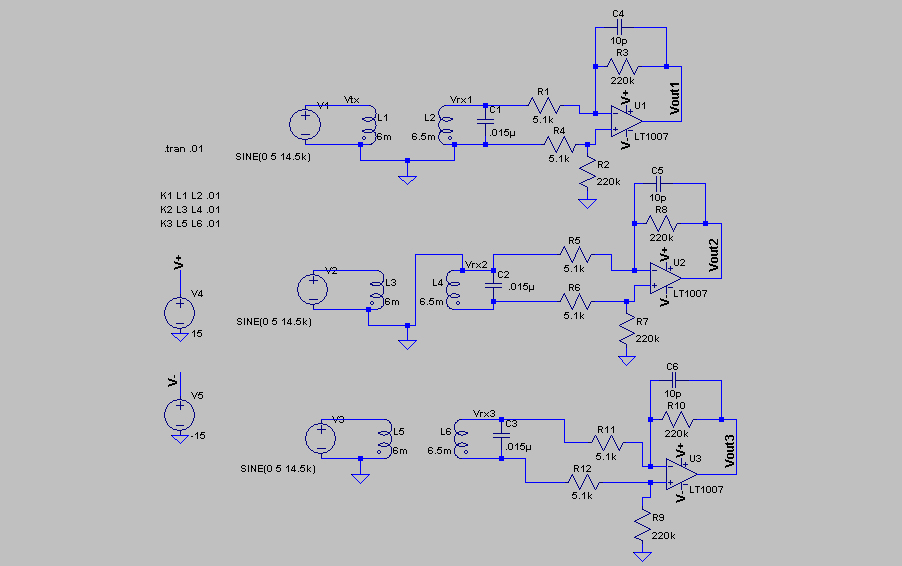Viewport: 902px width, 566px height.
Task: Click the Vout3 output label
Action: [729, 451]
